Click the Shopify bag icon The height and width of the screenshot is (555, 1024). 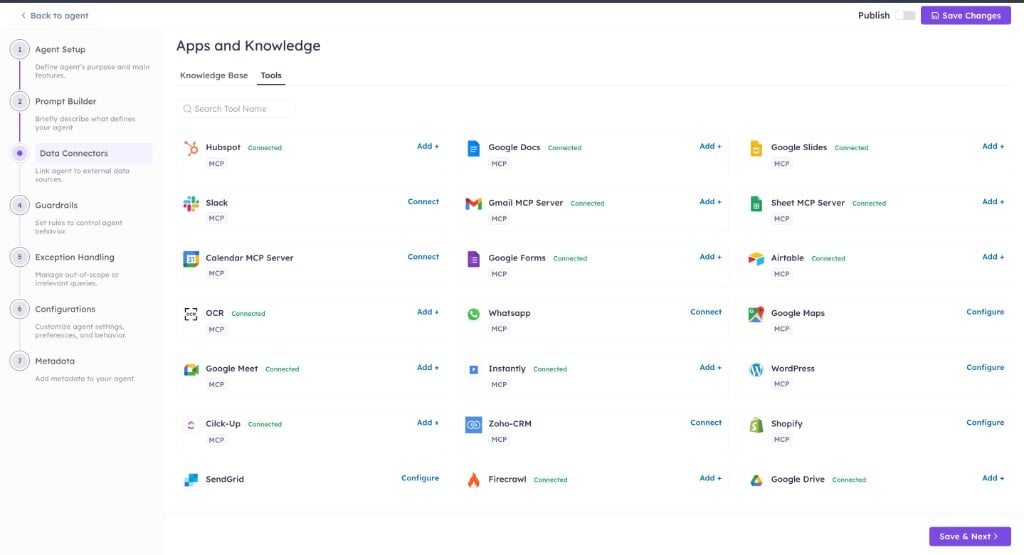(756, 425)
